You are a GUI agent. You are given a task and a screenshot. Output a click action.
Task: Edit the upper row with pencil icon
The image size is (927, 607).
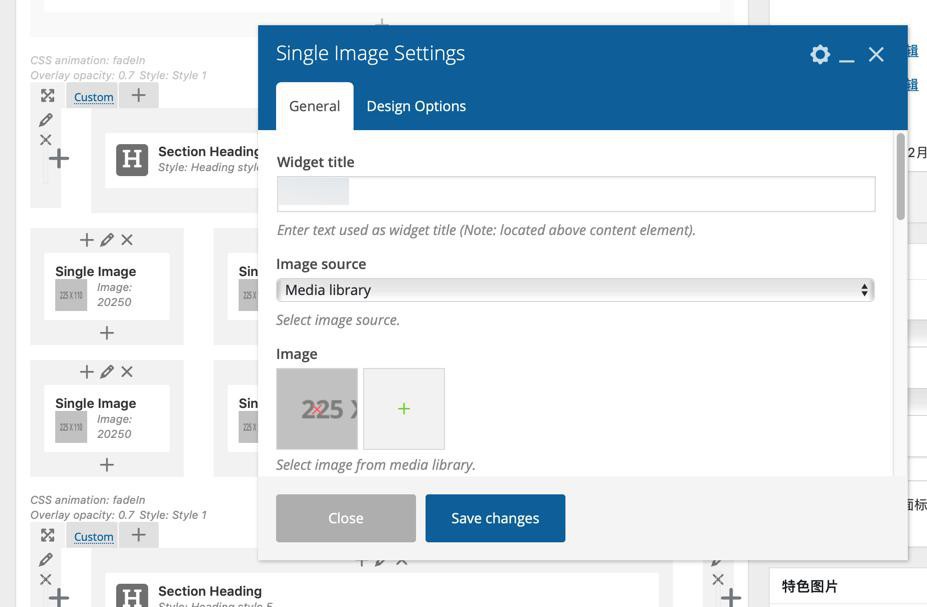click(46, 120)
